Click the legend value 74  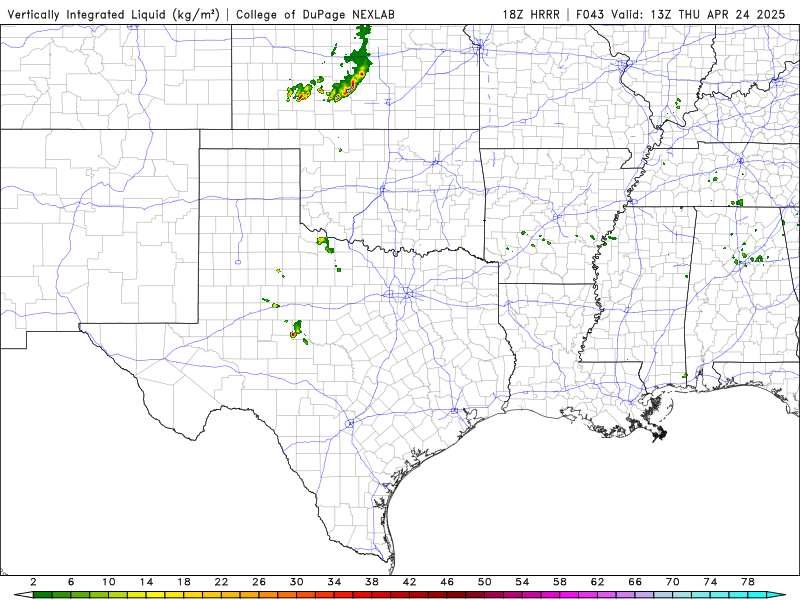pyautogui.click(x=710, y=582)
